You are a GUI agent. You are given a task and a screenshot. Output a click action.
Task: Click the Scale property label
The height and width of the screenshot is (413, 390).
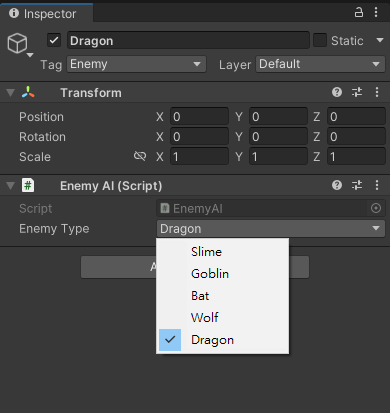(x=35, y=157)
